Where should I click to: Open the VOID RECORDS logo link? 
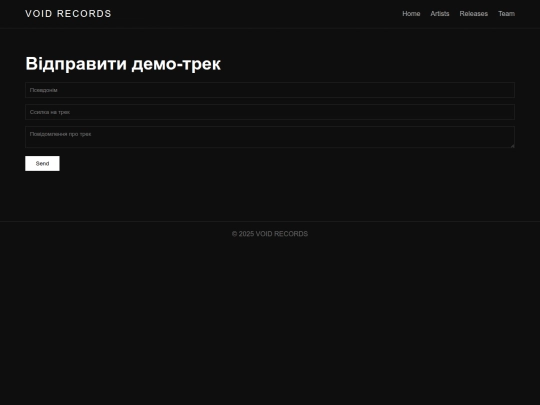pyautogui.click(x=68, y=14)
